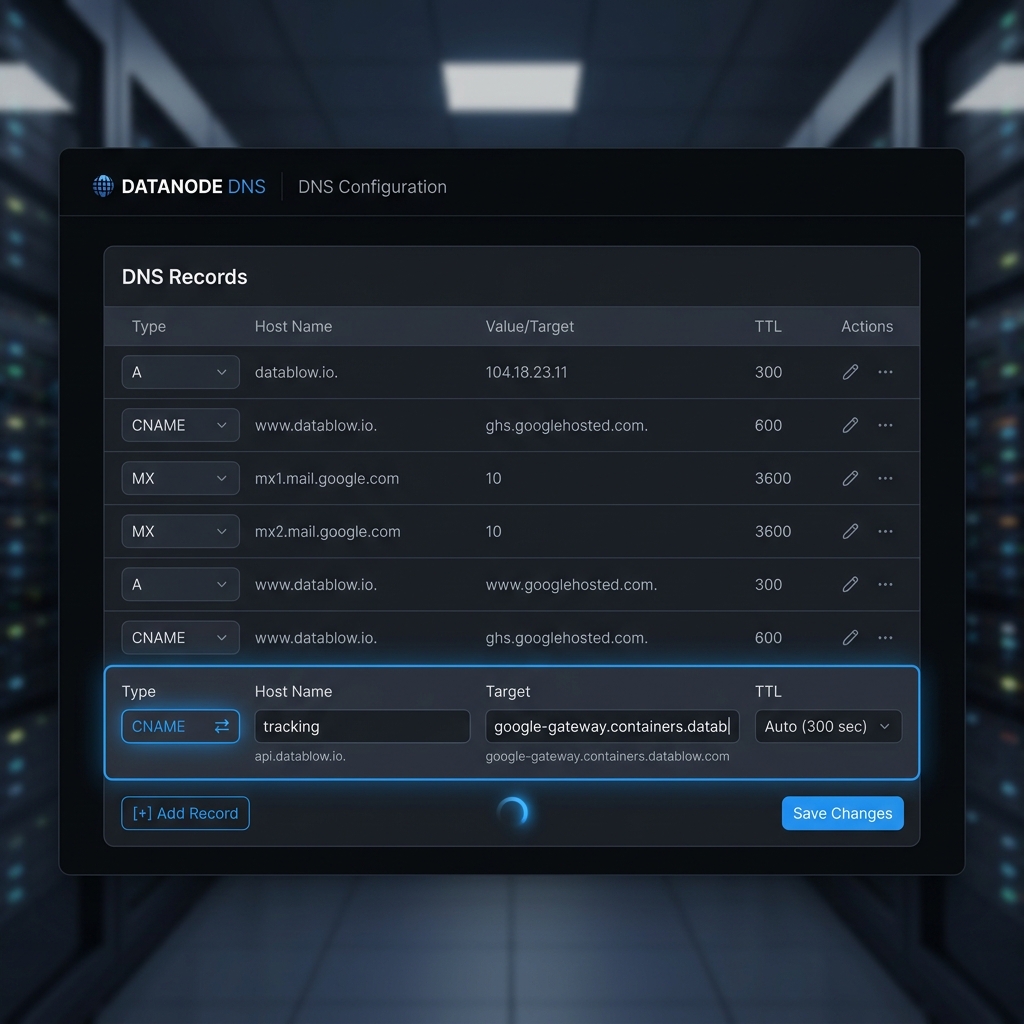The image size is (1024, 1024).
Task: Open Type dropdown for mx2.mail.google.com row
Action: 180,531
